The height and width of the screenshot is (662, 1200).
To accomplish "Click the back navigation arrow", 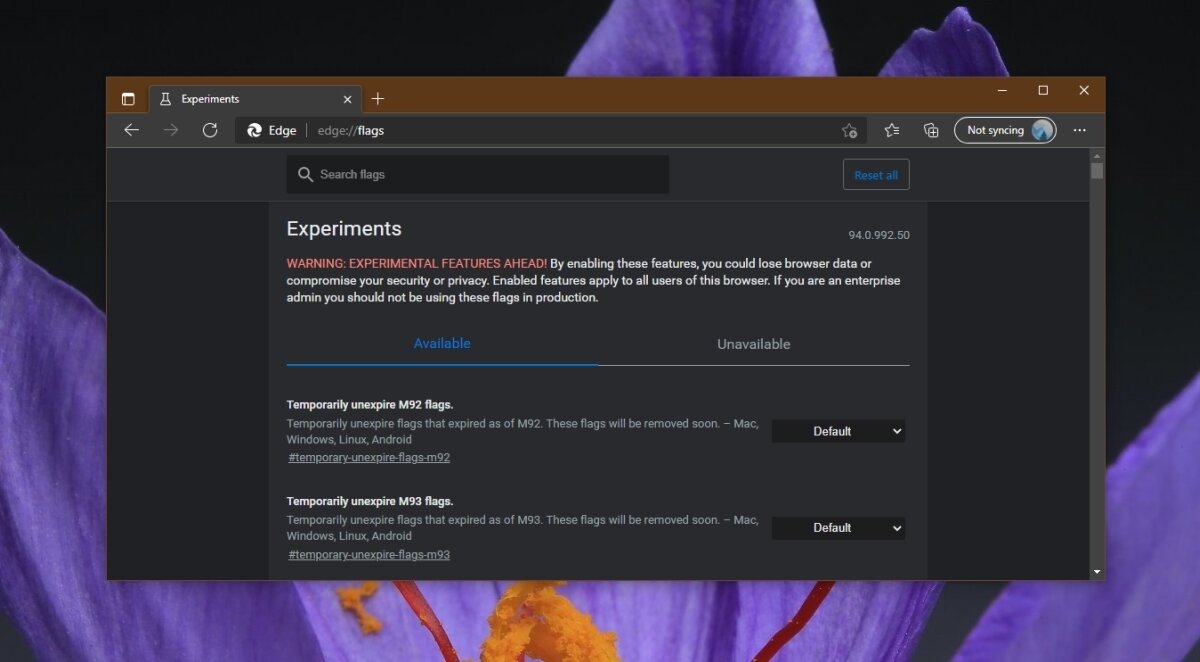I will (x=131, y=130).
